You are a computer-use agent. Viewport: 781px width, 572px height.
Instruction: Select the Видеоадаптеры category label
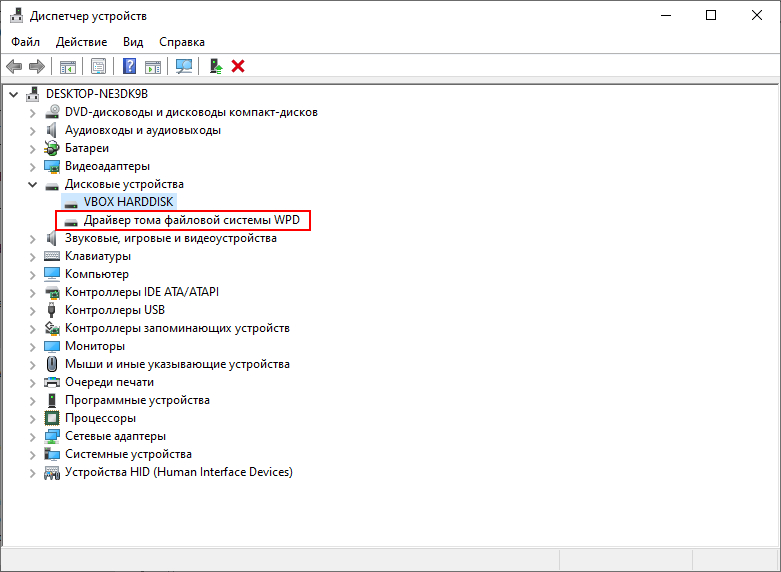[x=107, y=166]
